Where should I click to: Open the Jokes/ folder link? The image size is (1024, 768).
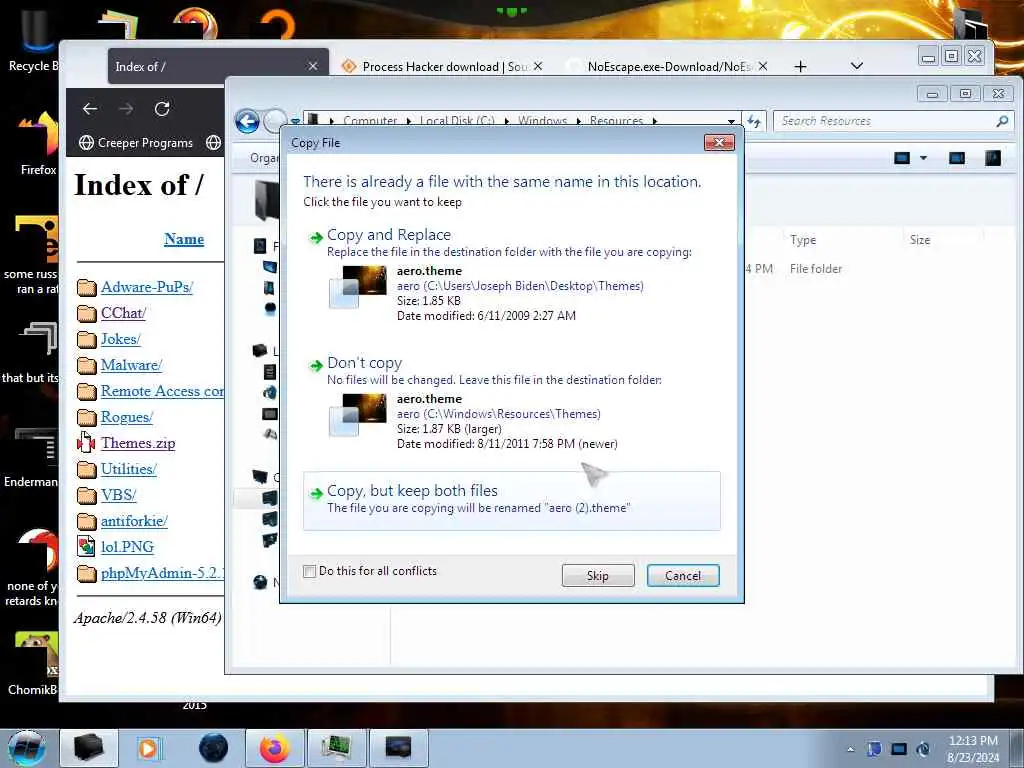point(121,339)
